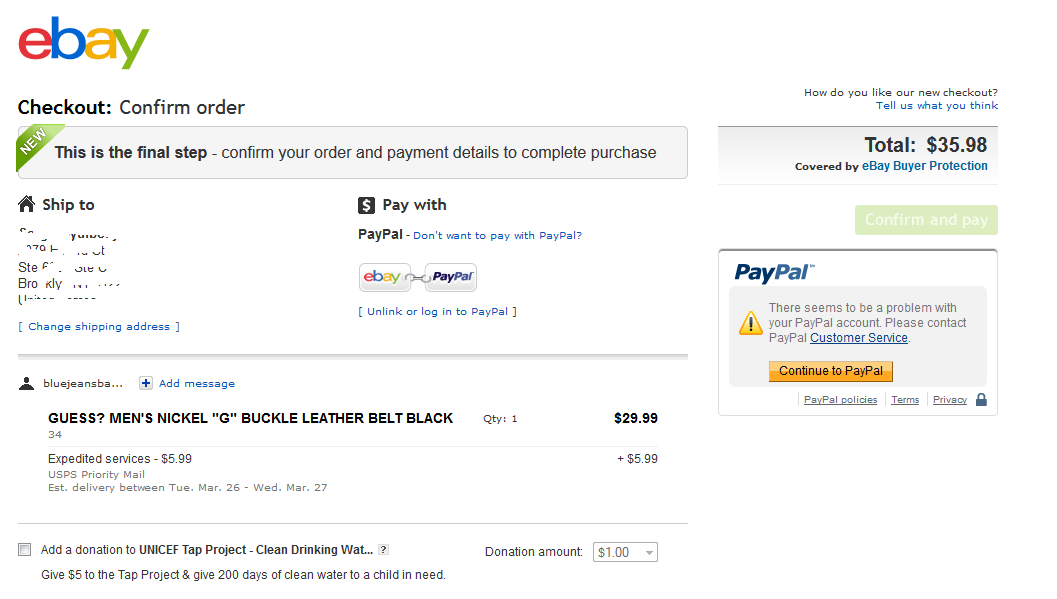Click the PayPal warning triangle icon
The image size is (1057, 599).
pyautogui.click(x=750, y=323)
